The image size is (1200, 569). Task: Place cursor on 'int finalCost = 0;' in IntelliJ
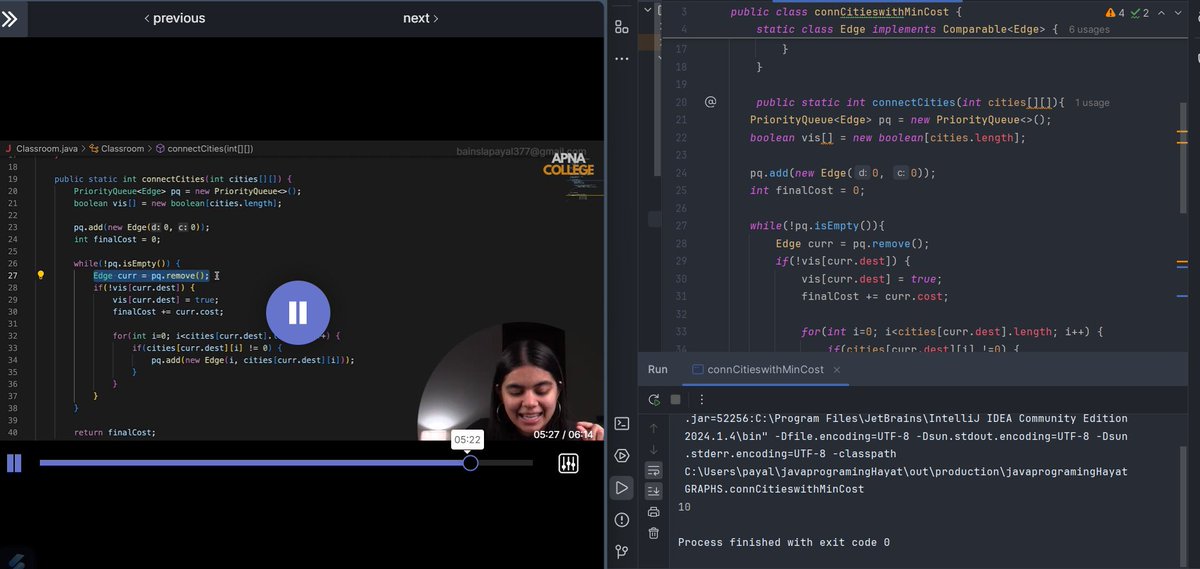806,190
